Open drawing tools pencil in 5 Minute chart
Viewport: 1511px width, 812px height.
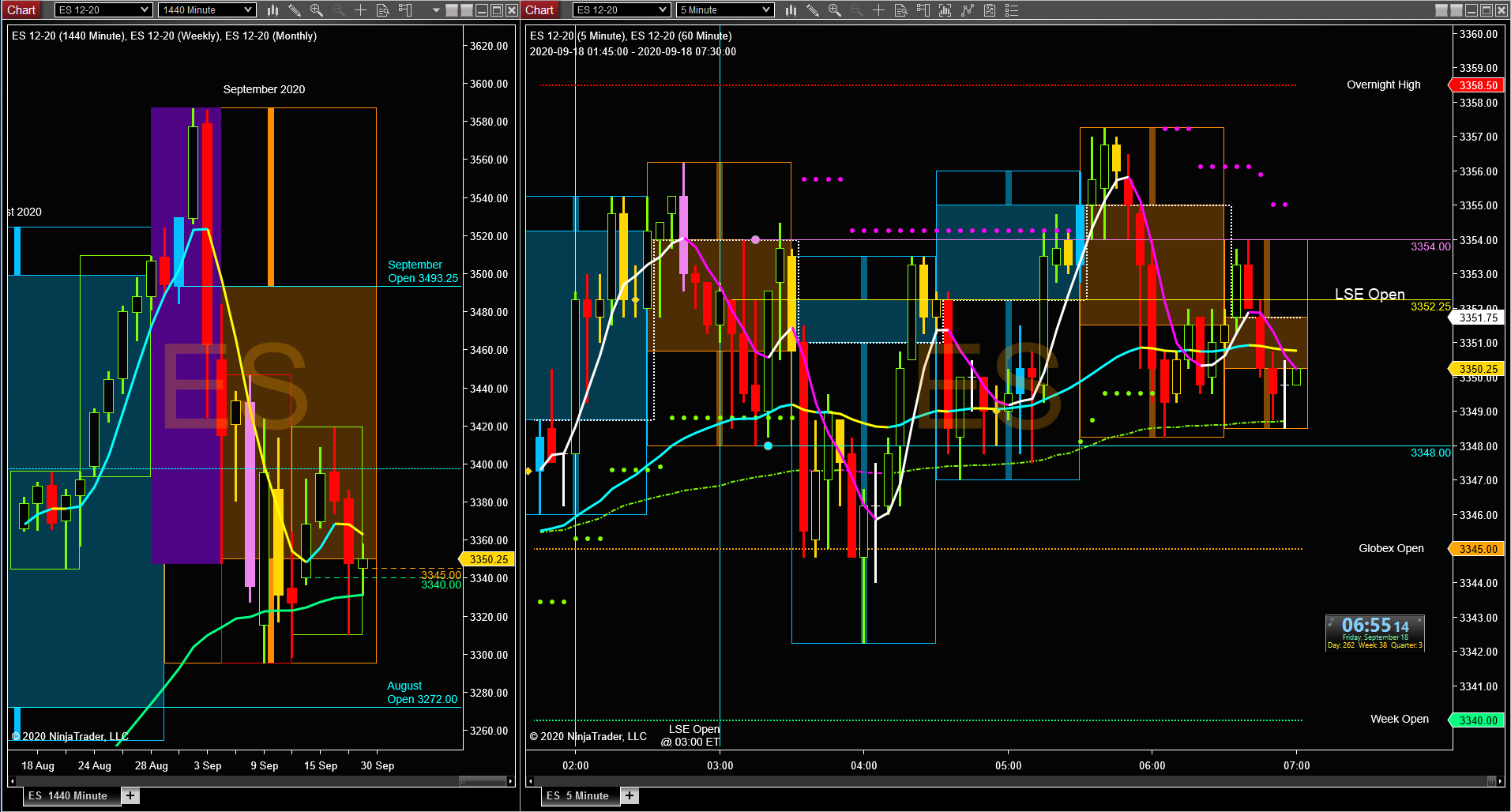point(813,10)
